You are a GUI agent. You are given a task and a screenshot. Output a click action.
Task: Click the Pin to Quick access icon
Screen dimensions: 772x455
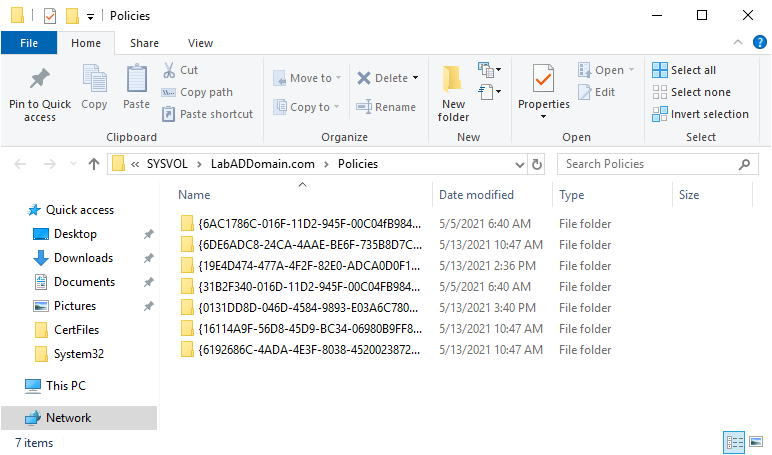point(40,80)
